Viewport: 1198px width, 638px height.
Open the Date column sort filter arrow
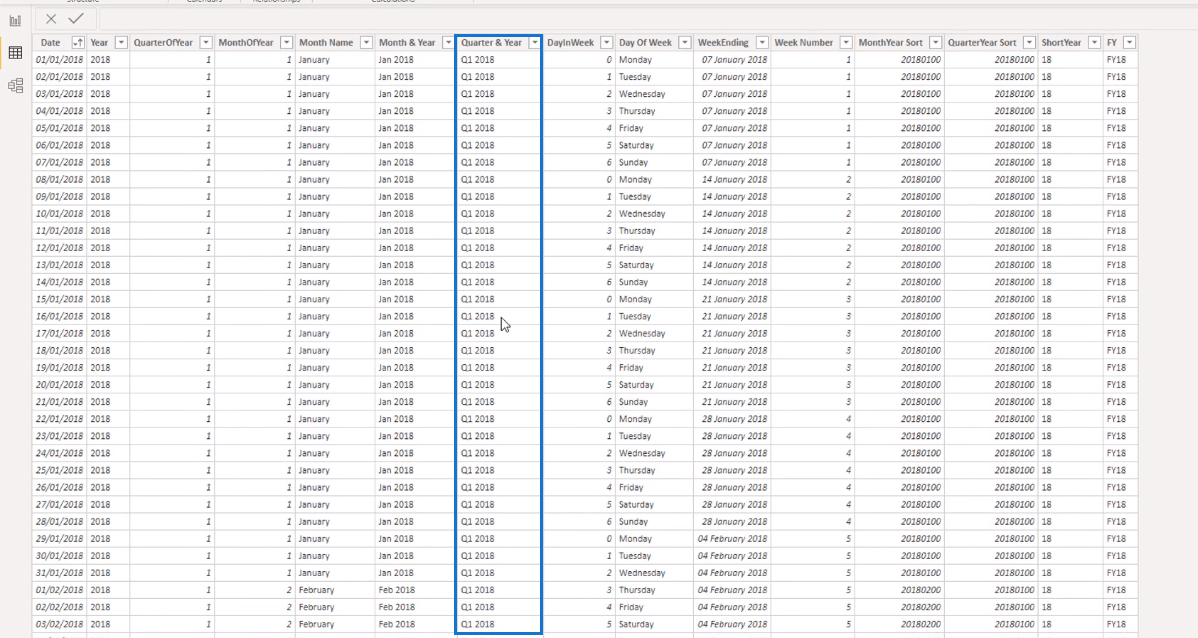tap(78, 43)
